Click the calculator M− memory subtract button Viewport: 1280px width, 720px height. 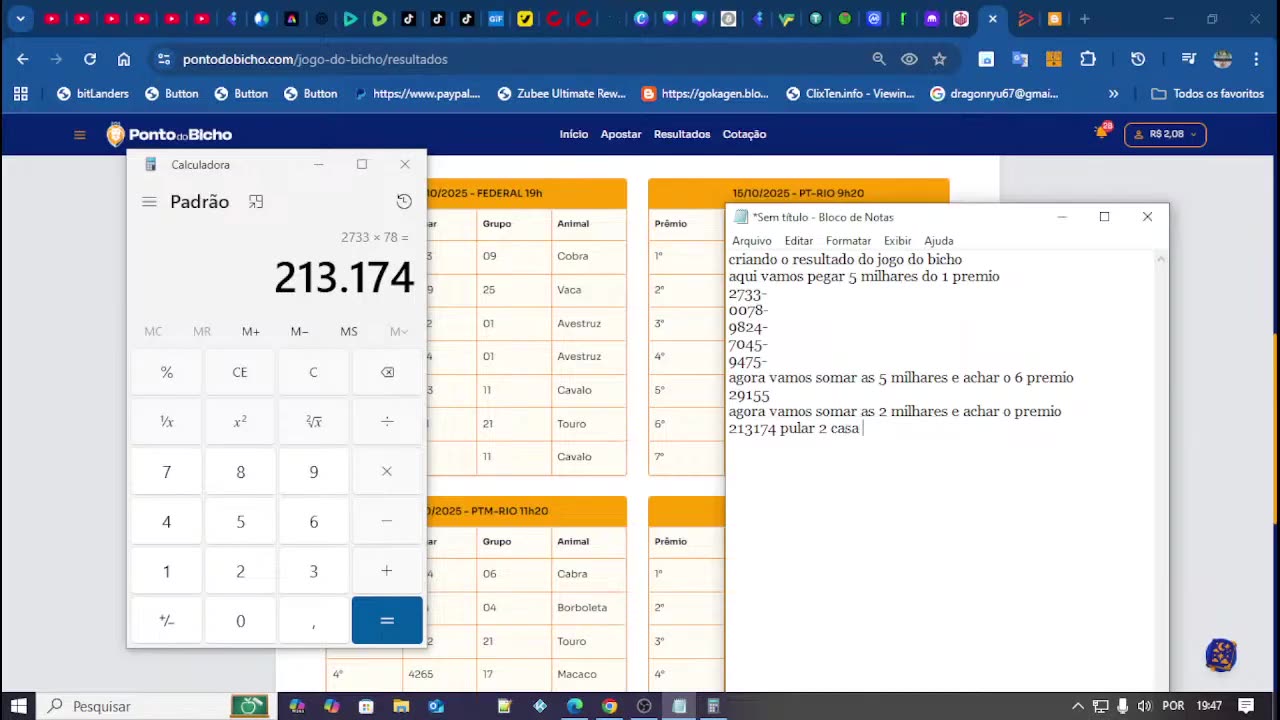[300, 331]
